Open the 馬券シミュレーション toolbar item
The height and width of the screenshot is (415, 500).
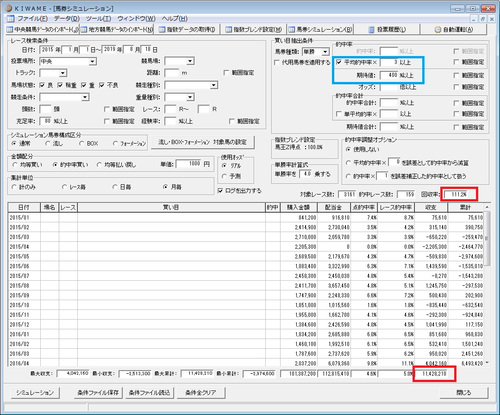320,30
